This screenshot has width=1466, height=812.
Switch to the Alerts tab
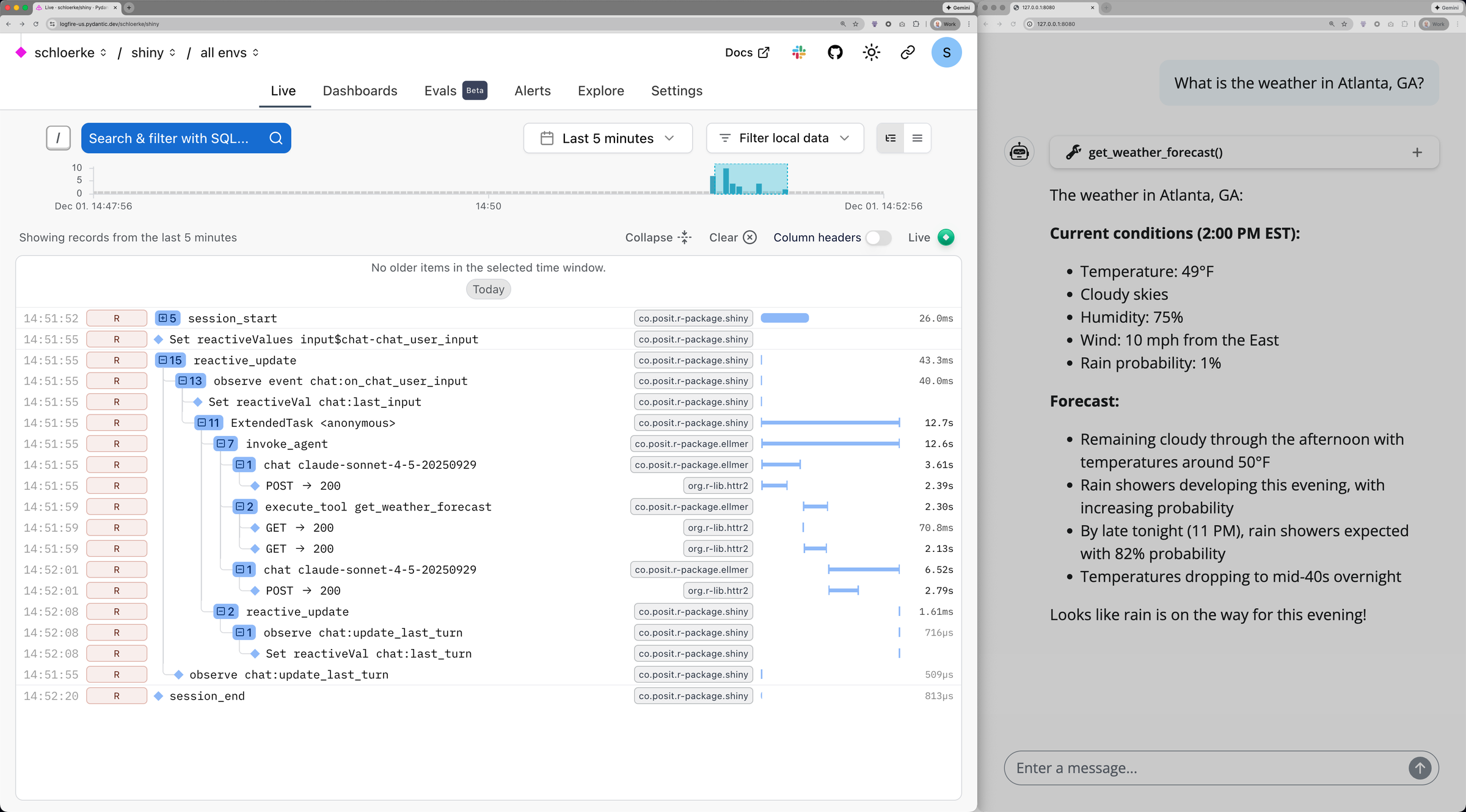pyautogui.click(x=532, y=90)
